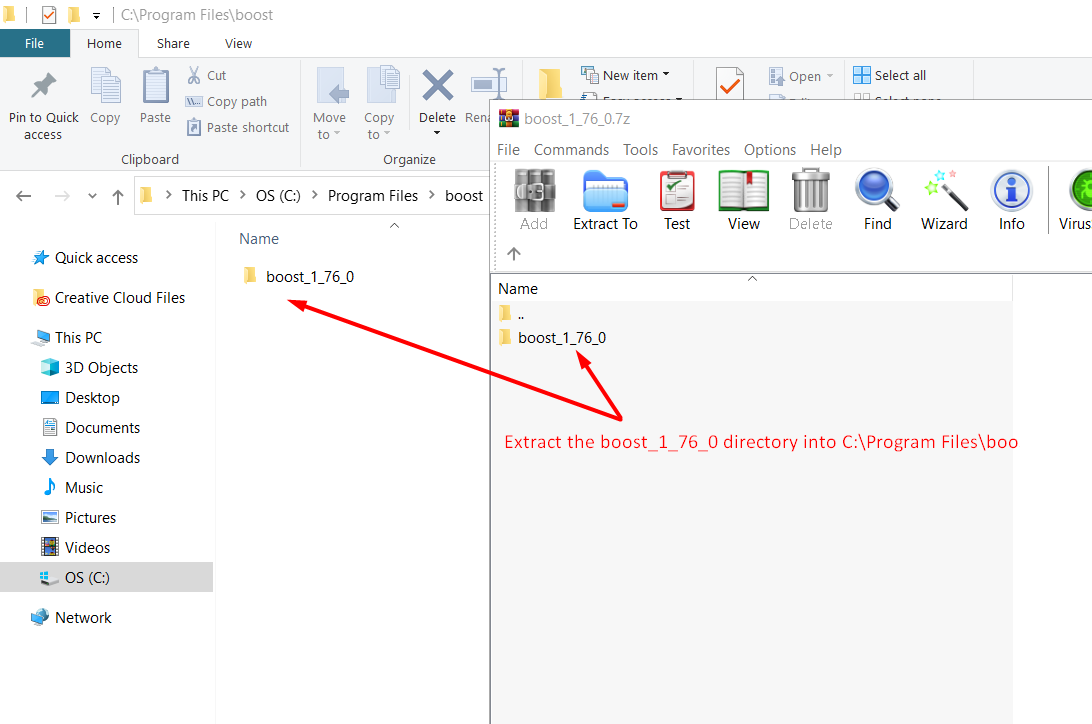Viewport: 1092px width, 724px height.
Task: Click New item in the ribbon
Action: (625, 75)
